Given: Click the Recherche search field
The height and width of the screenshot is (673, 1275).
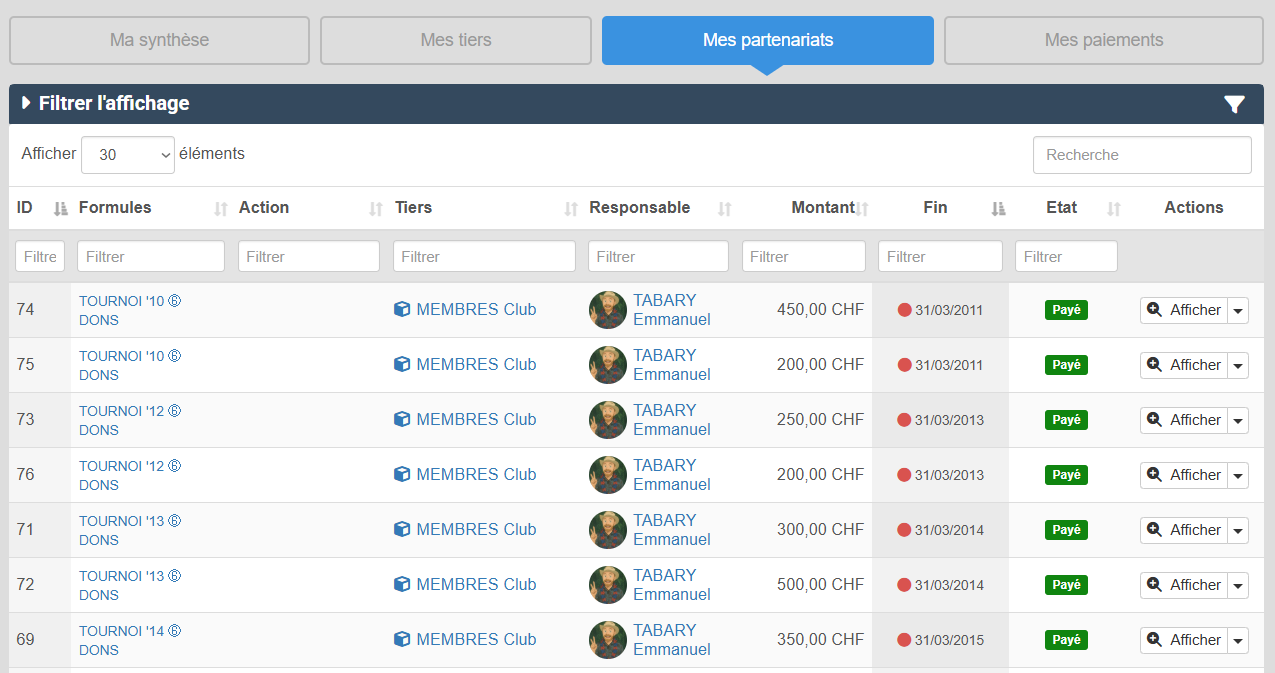Looking at the screenshot, I should [1141, 155].
